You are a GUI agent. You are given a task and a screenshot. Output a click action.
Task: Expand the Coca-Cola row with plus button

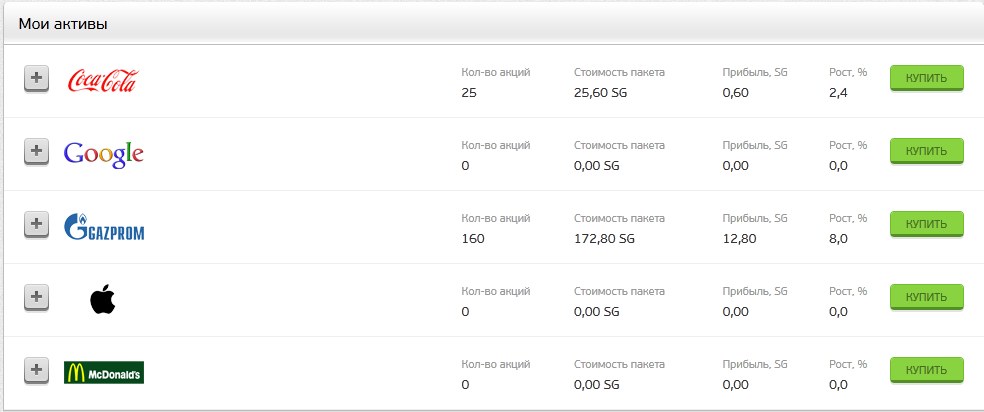click(36, 80)
